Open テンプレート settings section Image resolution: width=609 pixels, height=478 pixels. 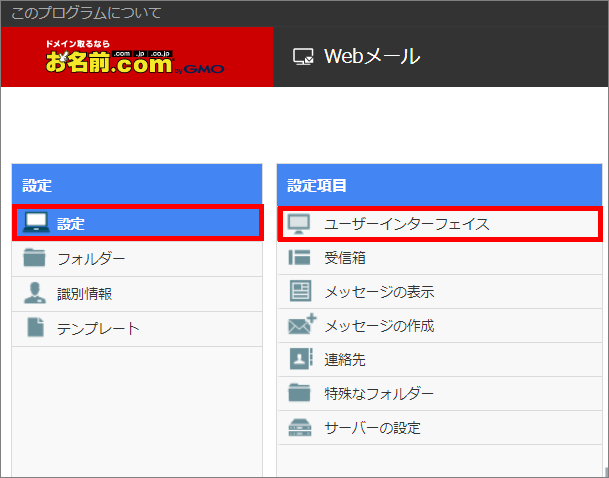[137, 329]
